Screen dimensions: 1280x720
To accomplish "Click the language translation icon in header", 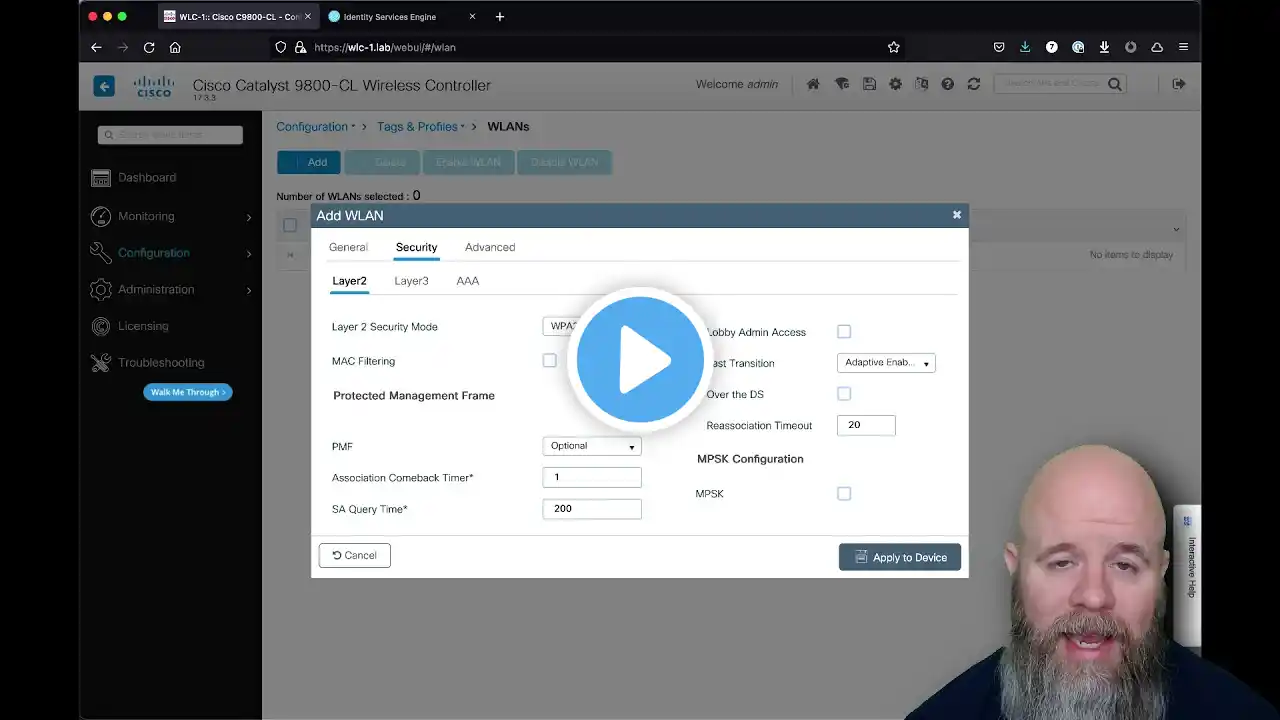I will coord(921,85).
